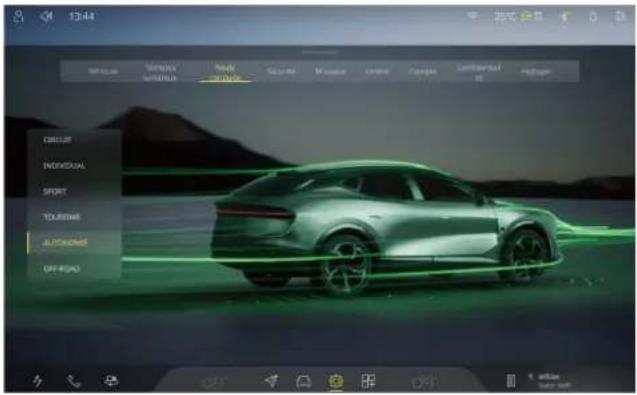This screenshot has height=395, width=637.
Task: Open the now-playing track title
Action: 549,377
